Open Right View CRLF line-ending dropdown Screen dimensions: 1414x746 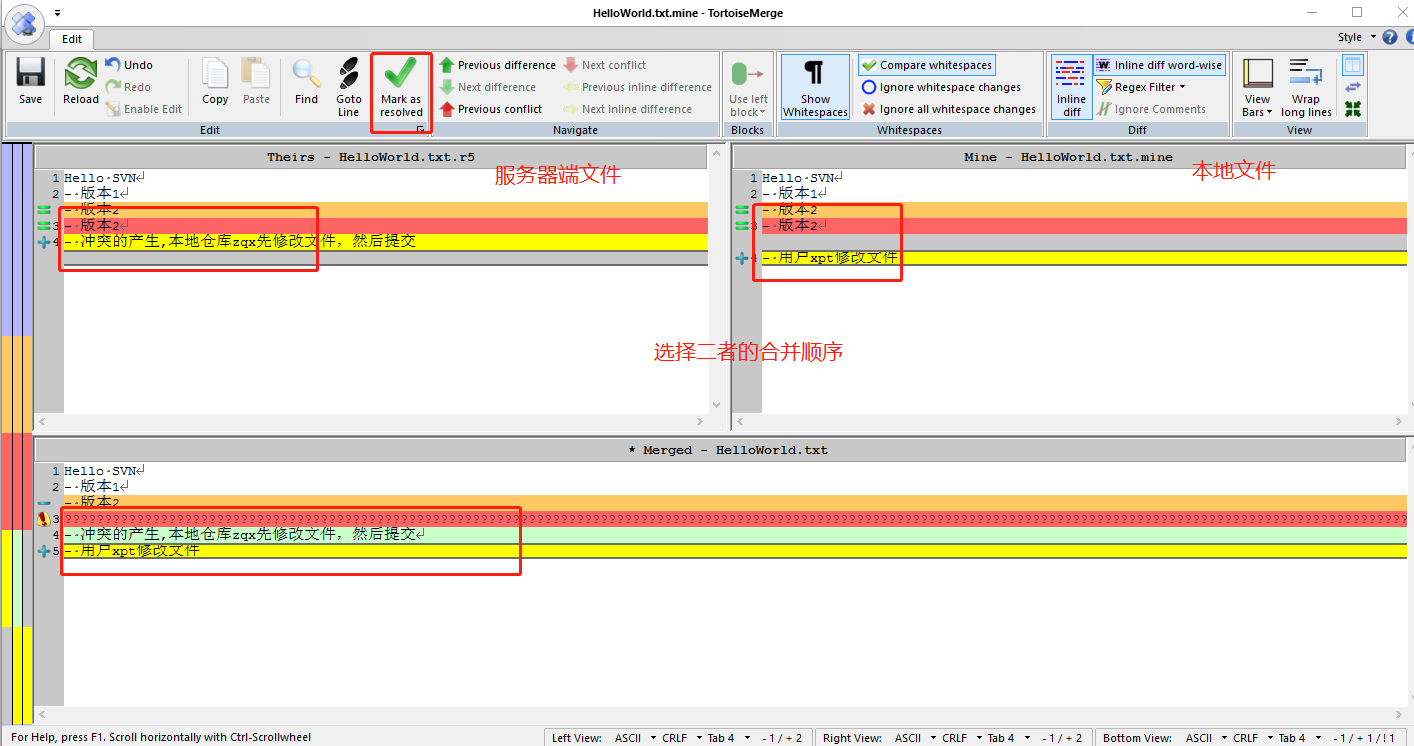[960, 738]
